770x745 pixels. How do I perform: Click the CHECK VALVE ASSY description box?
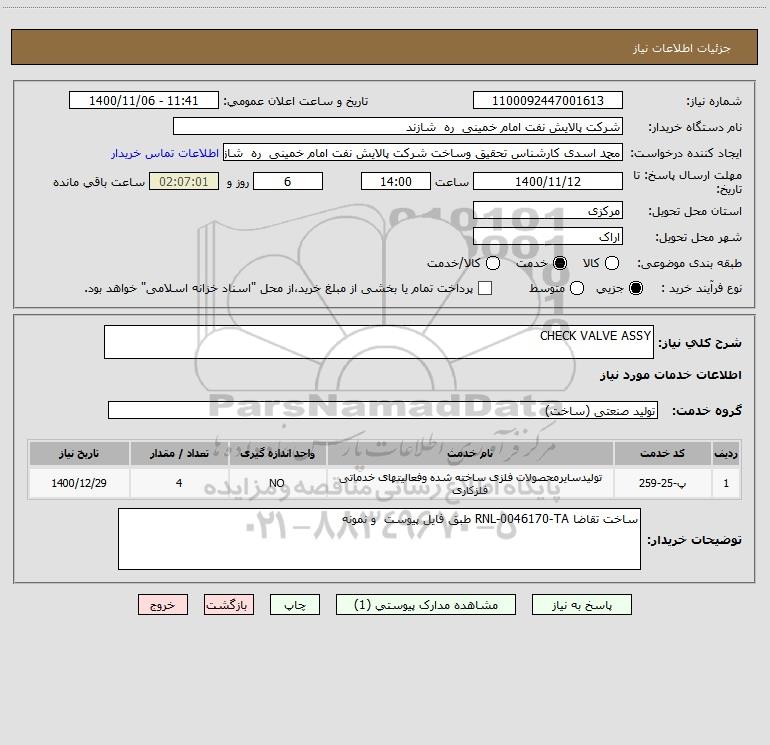click(379, 342)
